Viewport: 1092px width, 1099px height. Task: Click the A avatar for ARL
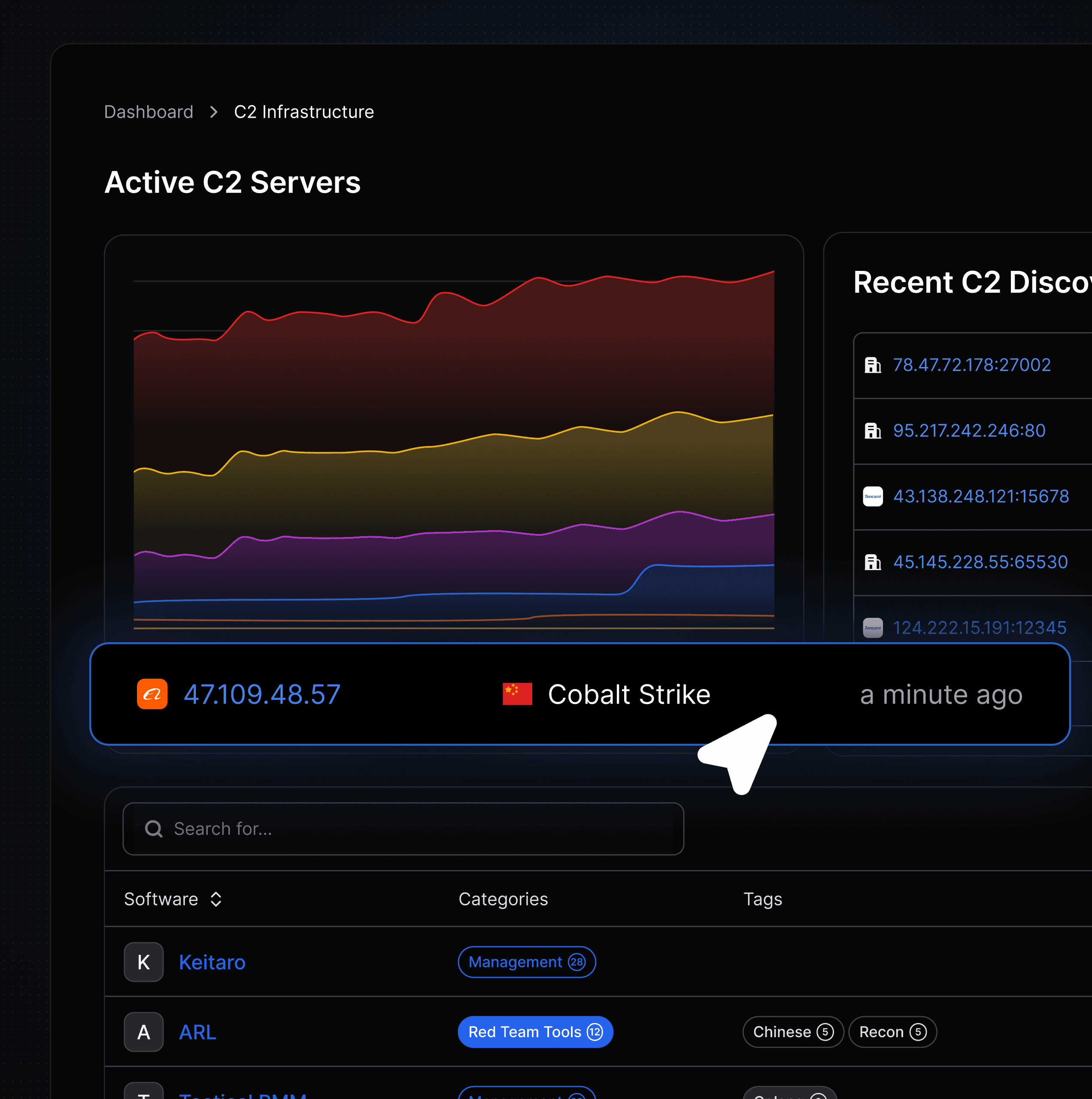point(143,1032)
